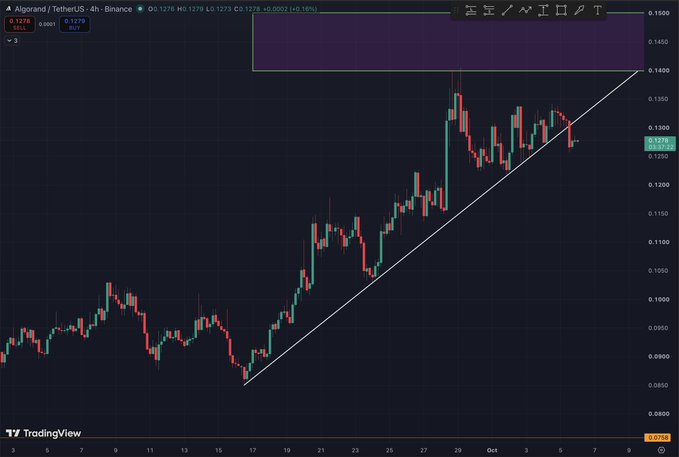
Task: Click the Oct label on time axis
Action: pyautogui.click(x=492, y=450)
